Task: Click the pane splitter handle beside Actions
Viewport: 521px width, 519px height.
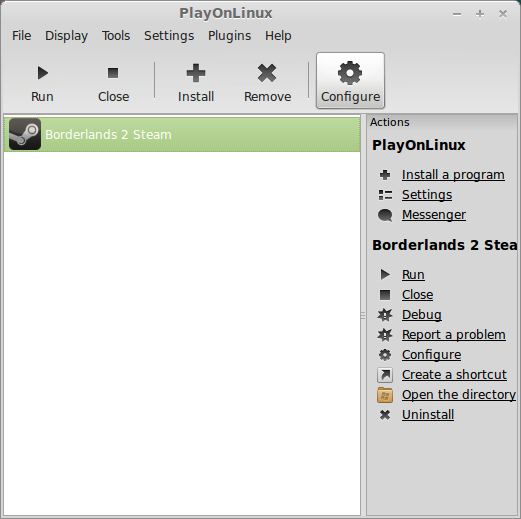Action: click(x=363, y=315)
